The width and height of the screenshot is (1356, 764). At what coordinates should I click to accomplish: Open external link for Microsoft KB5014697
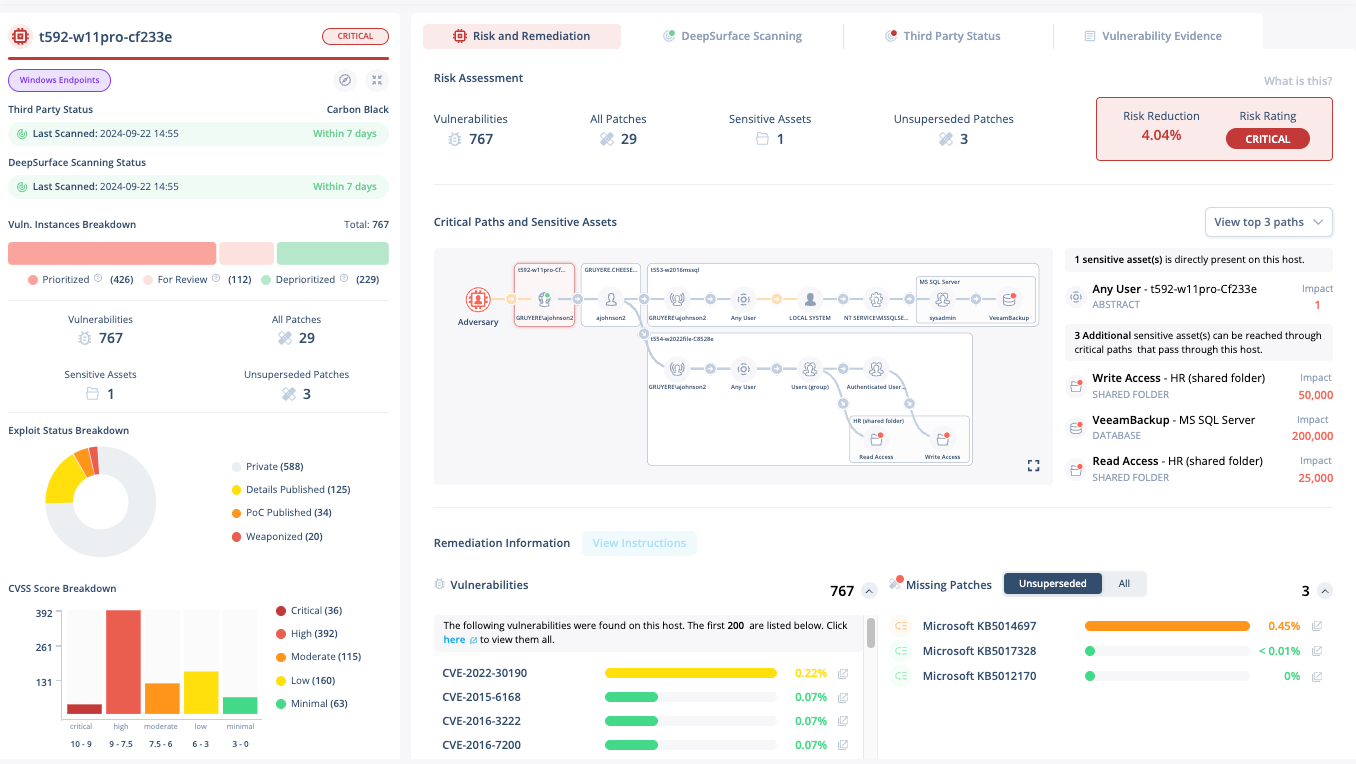tap(1317, 627)
